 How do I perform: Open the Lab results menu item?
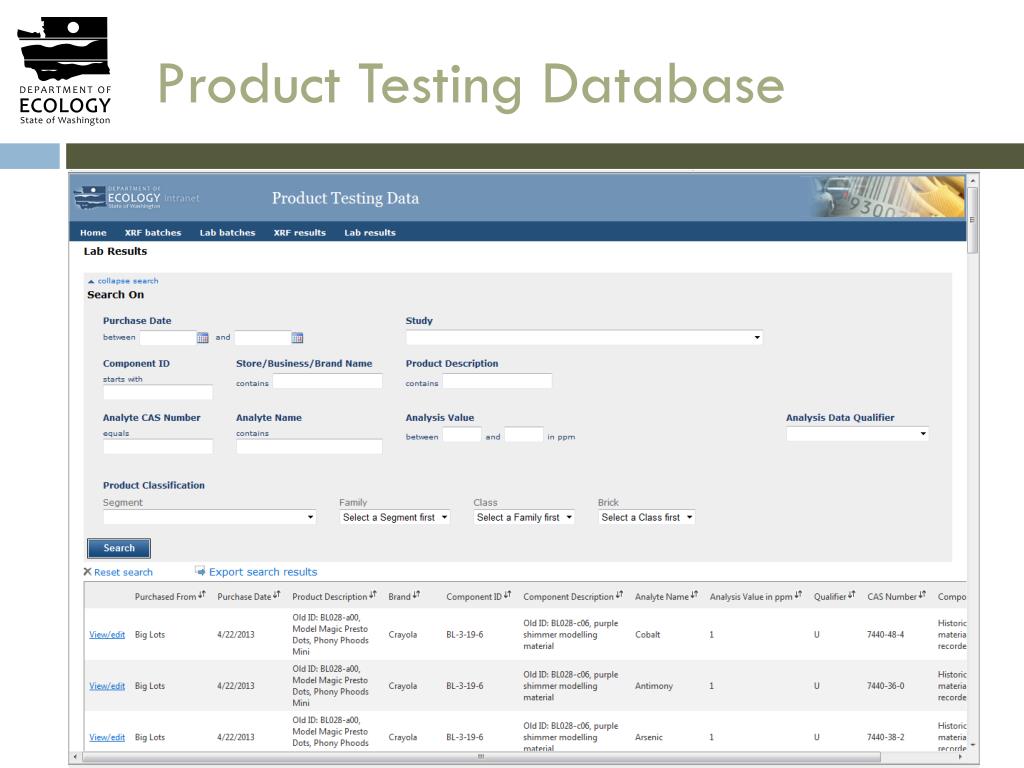pos(370,233)
